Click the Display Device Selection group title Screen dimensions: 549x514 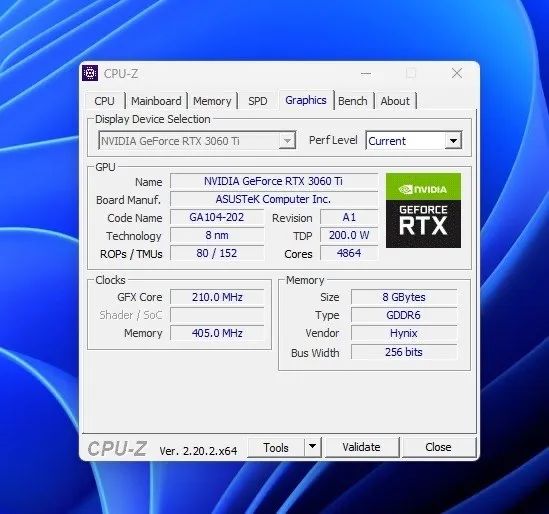point(153,119)
